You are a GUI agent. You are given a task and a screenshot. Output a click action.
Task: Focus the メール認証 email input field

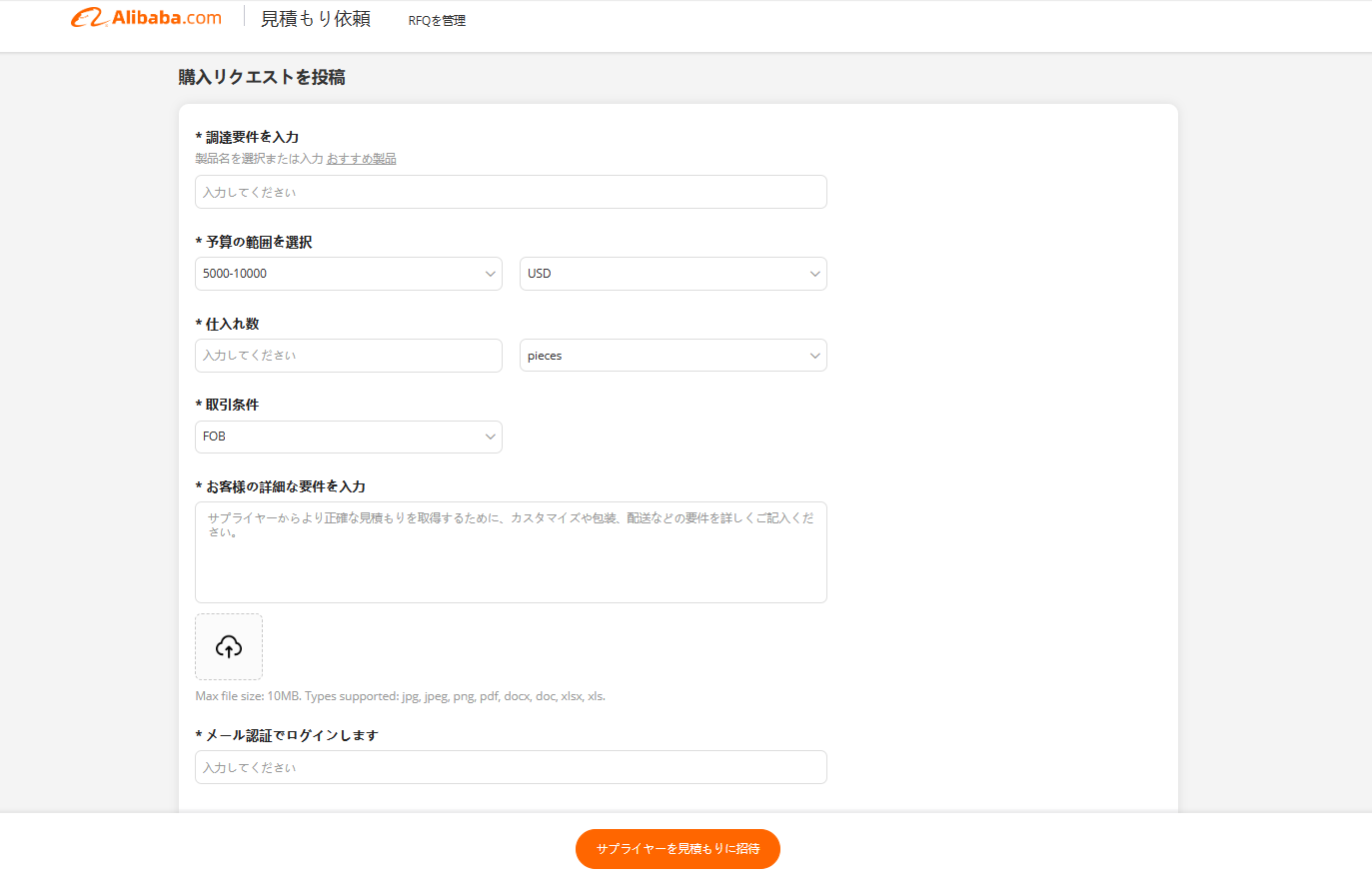click(x=511, y=767)
